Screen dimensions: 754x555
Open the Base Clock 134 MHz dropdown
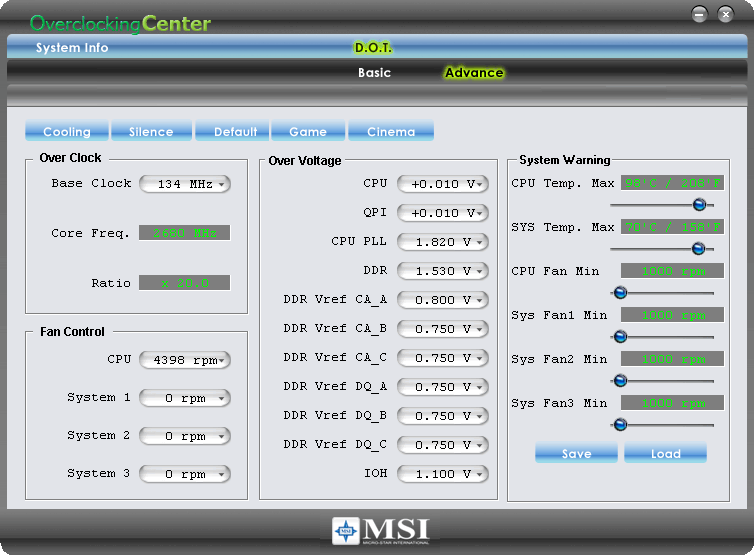tap(185, 184)
